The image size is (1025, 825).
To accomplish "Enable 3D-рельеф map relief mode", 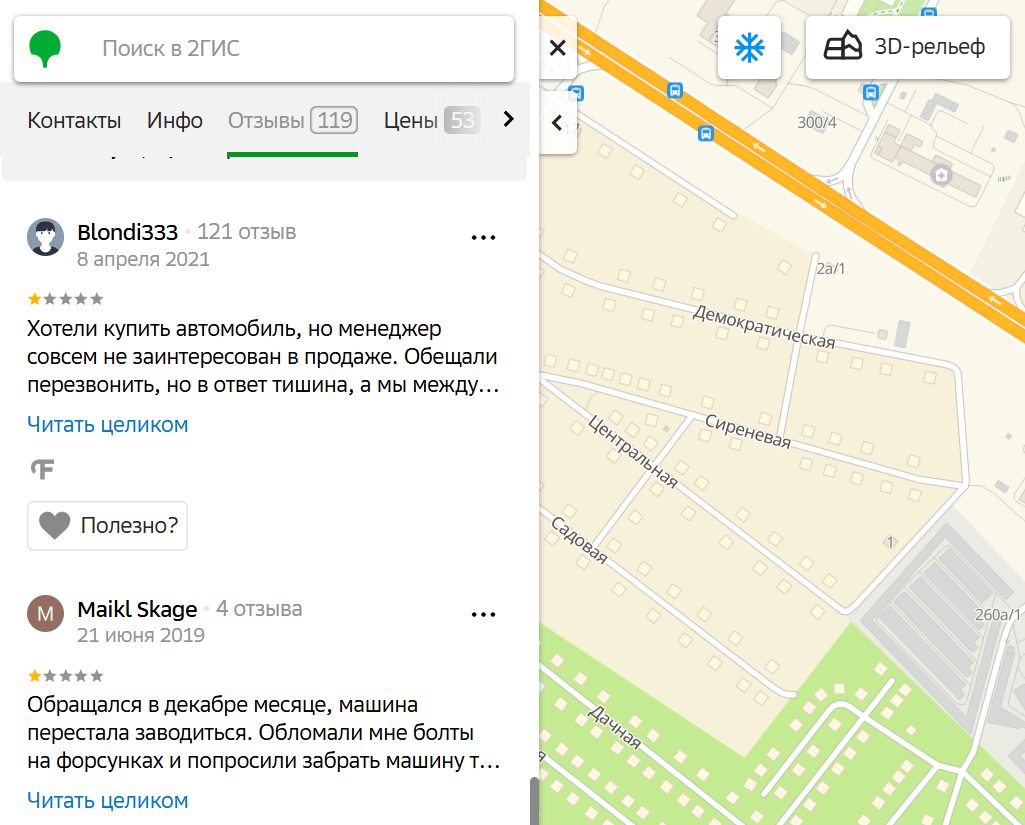I will (906, 47).
